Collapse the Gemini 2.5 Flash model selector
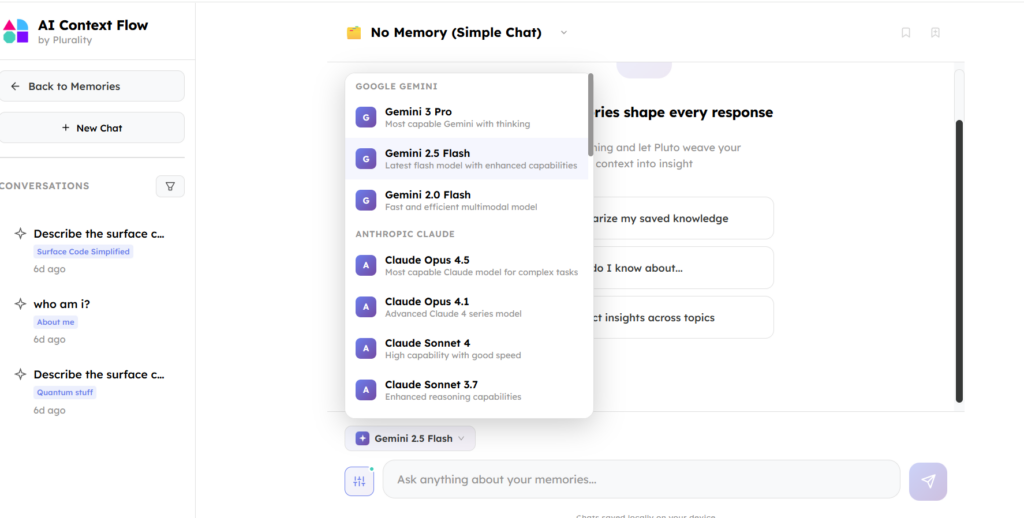The width and height of the screenshot is (1024, 518). coord(410,438)
